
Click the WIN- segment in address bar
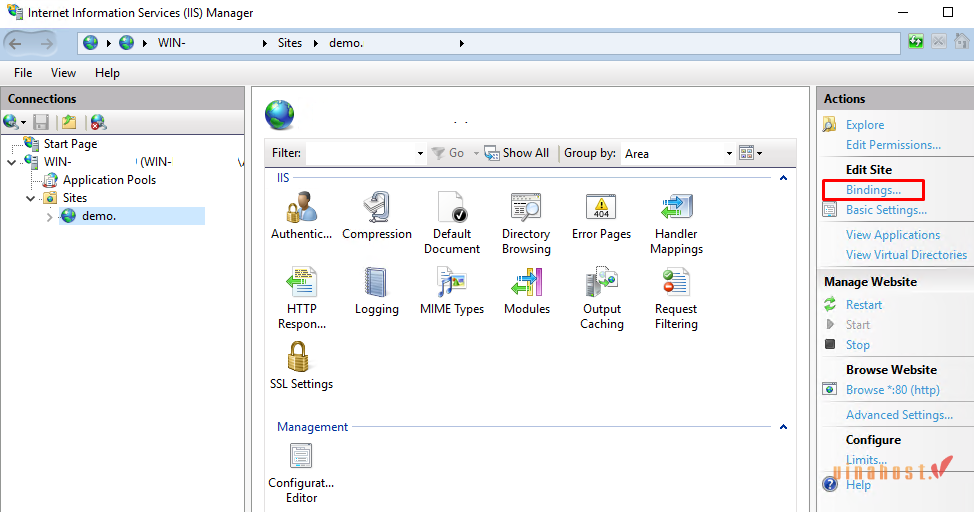coord(171,43)
